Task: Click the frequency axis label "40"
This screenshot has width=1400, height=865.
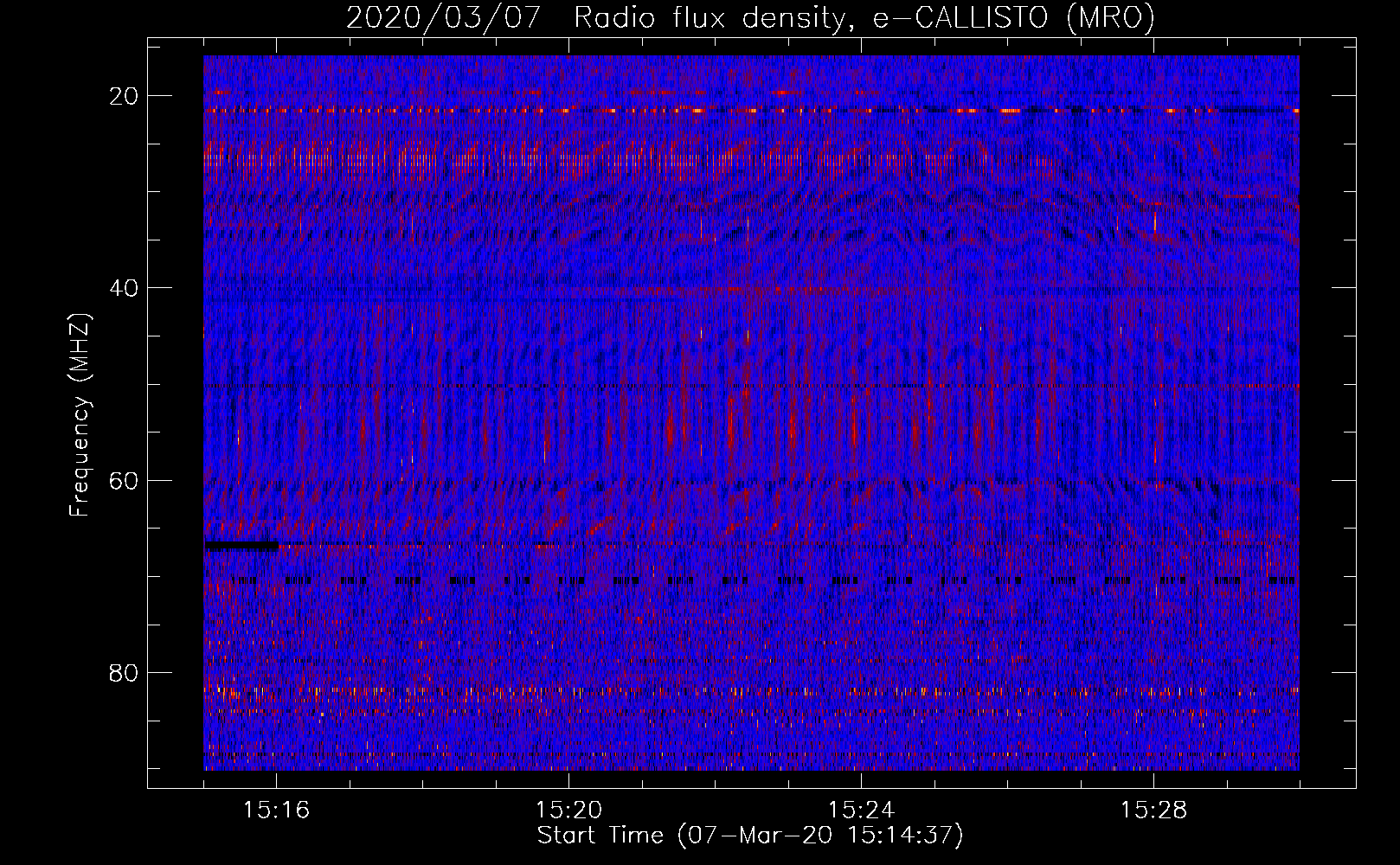Action: (124, 288)
